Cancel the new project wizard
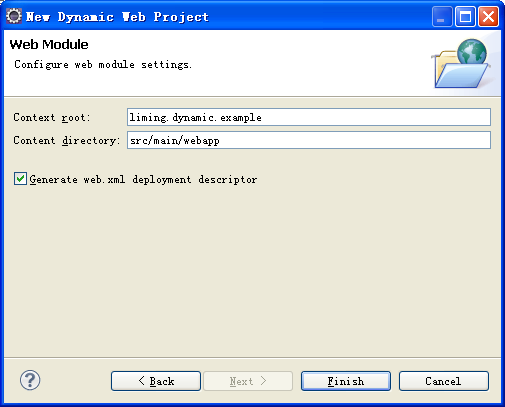Viewport: 505px width, 407px height. pos(444,381)
